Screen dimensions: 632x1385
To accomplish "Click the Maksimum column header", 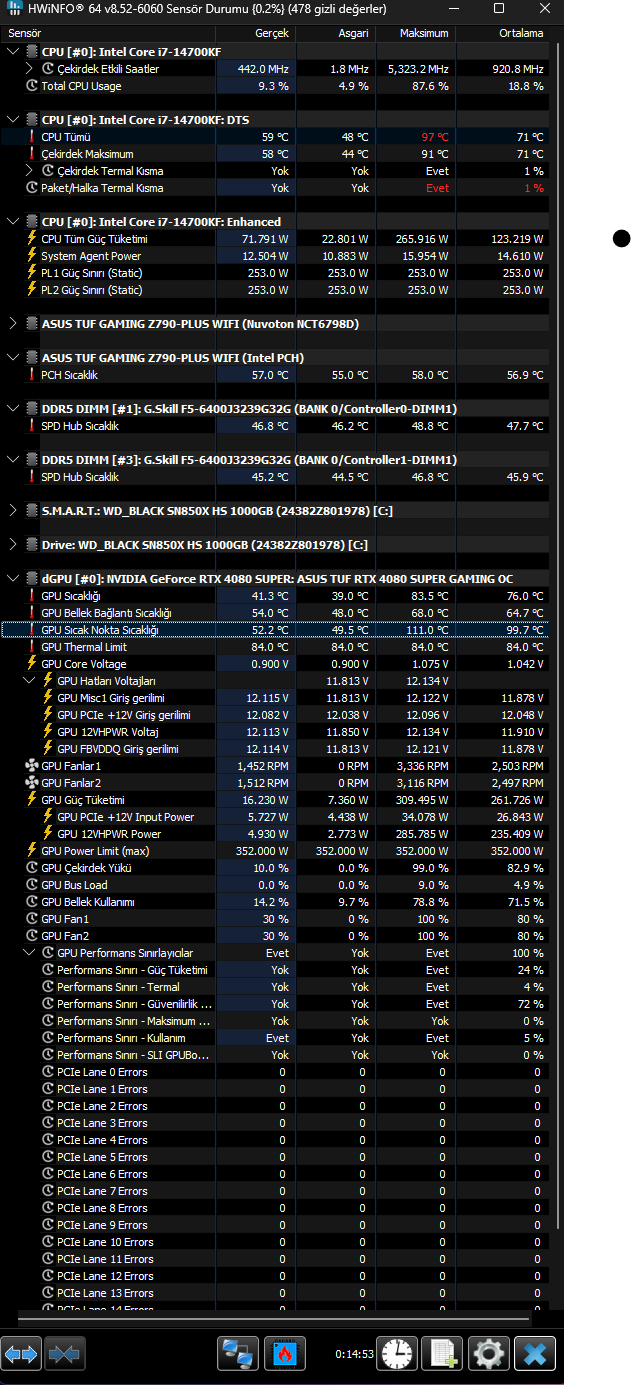I will pyautogui.click(x=415, y=33).
